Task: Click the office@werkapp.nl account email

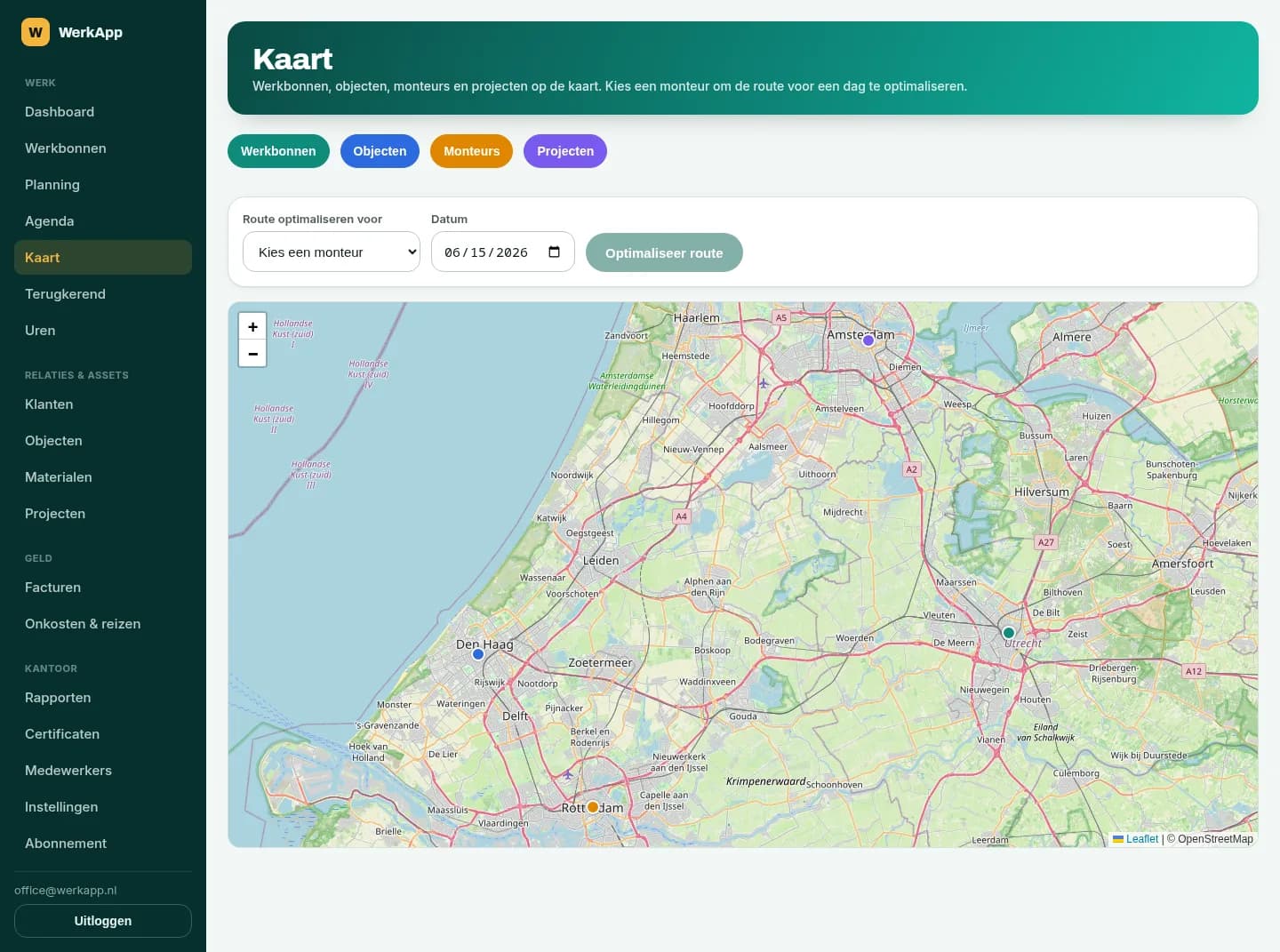Action: tap(66, 891)
